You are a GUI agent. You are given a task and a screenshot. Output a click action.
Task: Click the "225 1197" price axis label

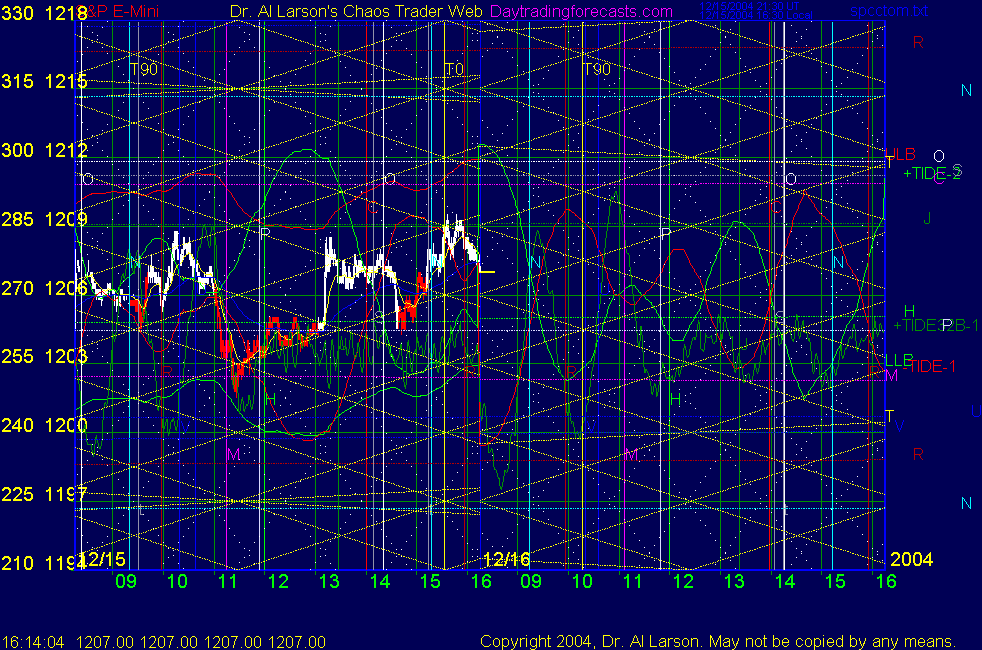(x=44, y=494)
